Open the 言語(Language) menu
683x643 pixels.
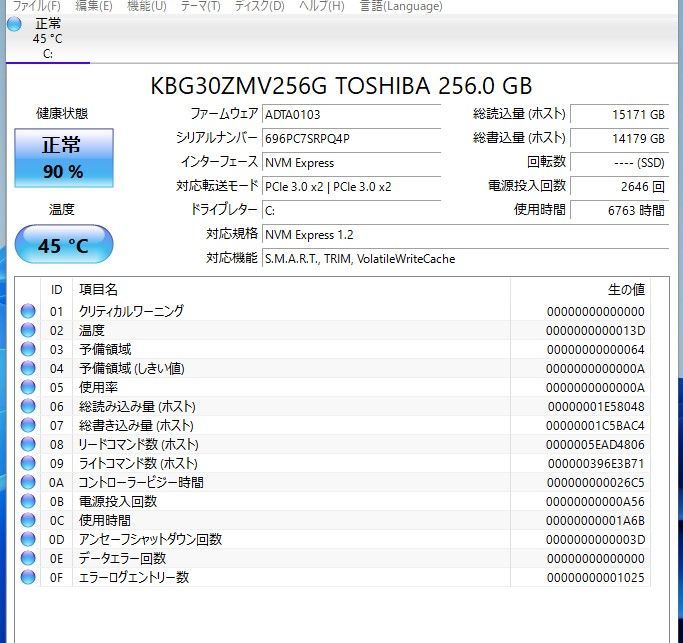(401, 6)
